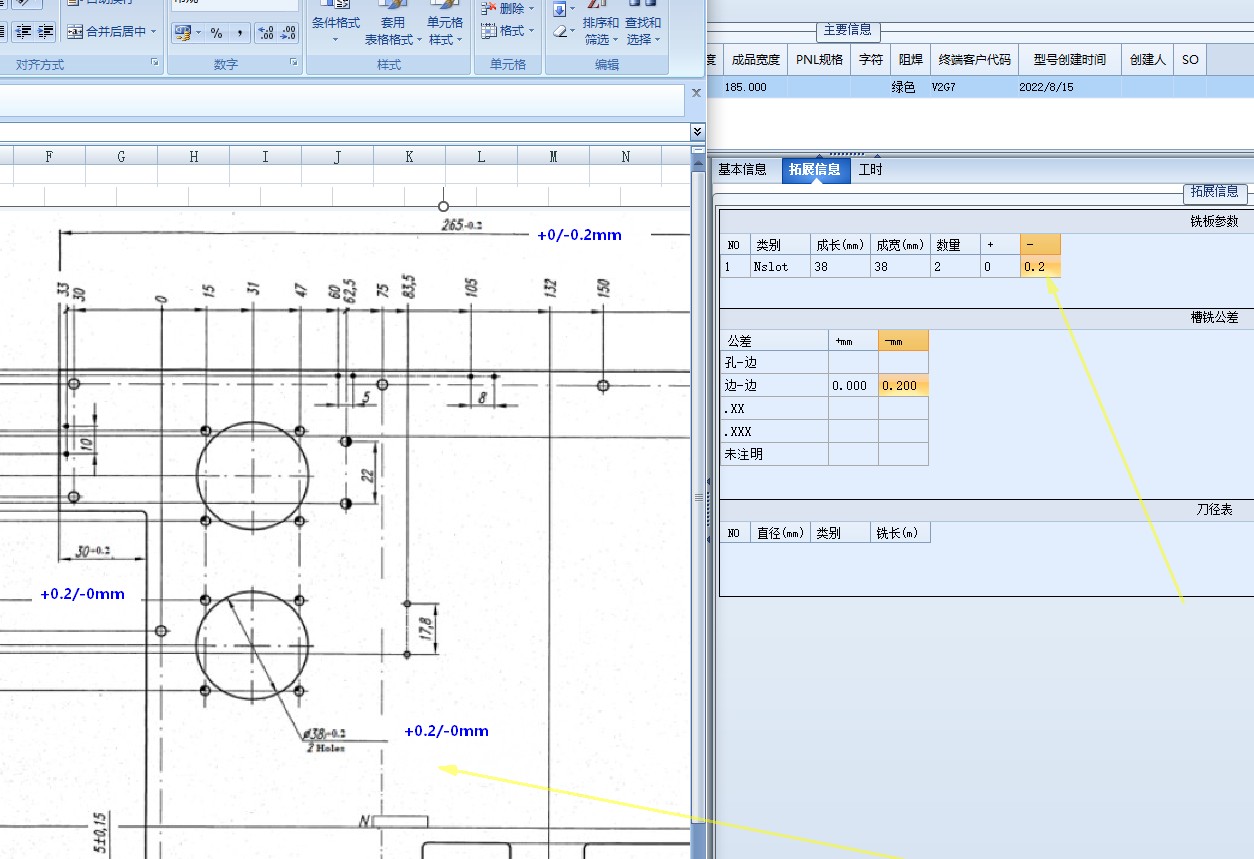Open the Merge and Center dropdown arrow
This screenshot has width=1254, height=859.
coord(154,32)
